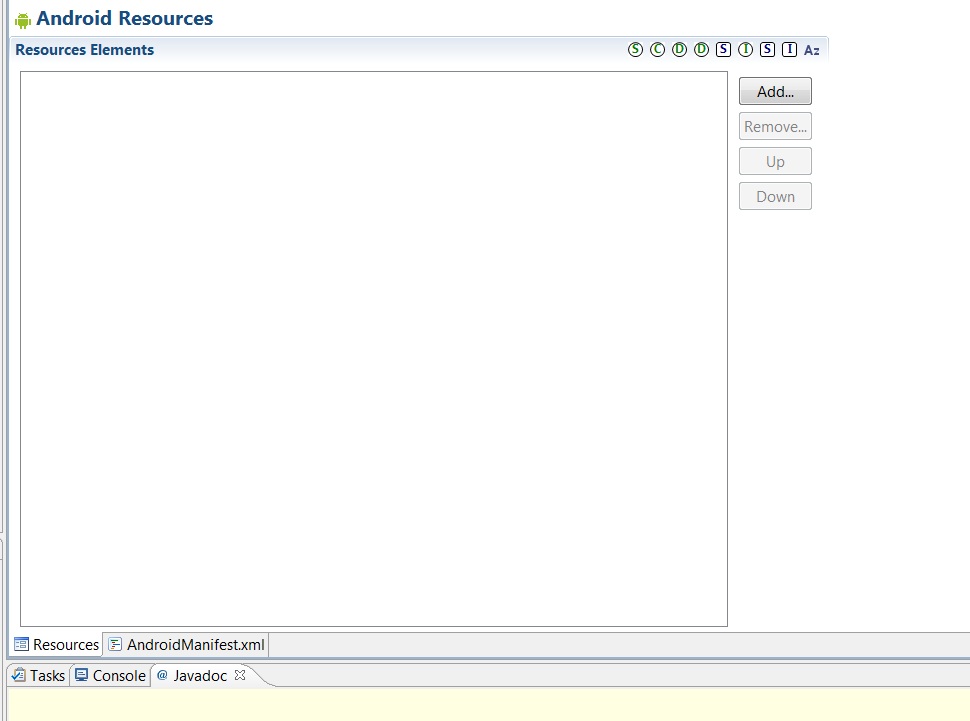Switch to the Resources editor tab
970x721 pixels.
point(56,644)
